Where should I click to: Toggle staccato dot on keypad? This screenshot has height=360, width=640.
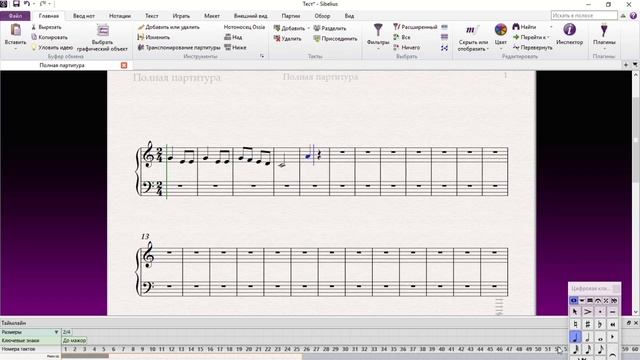pos(600,312)
